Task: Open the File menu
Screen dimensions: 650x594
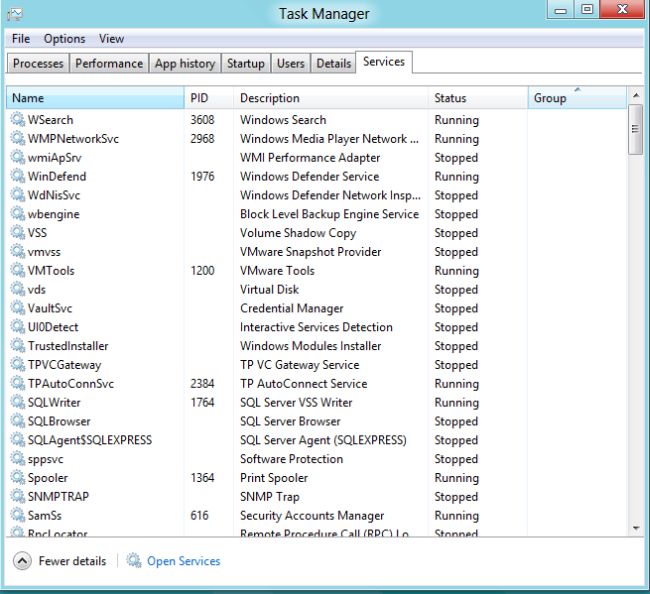Action: (x=21, y=39)
